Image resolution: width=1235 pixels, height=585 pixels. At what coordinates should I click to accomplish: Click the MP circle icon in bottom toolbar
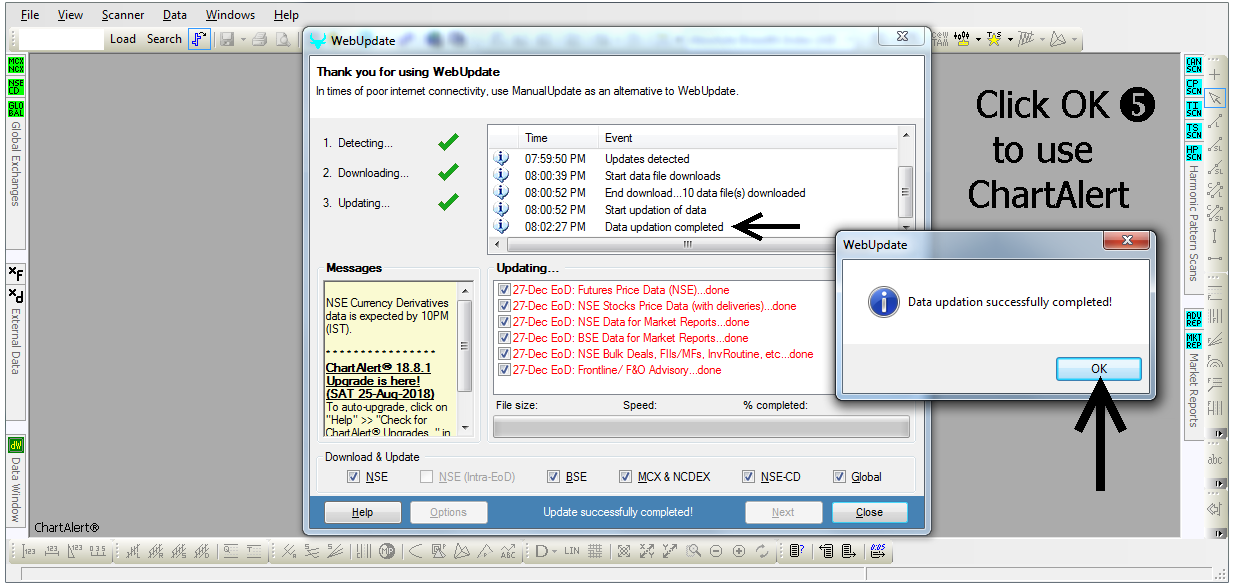click(387, 551)
